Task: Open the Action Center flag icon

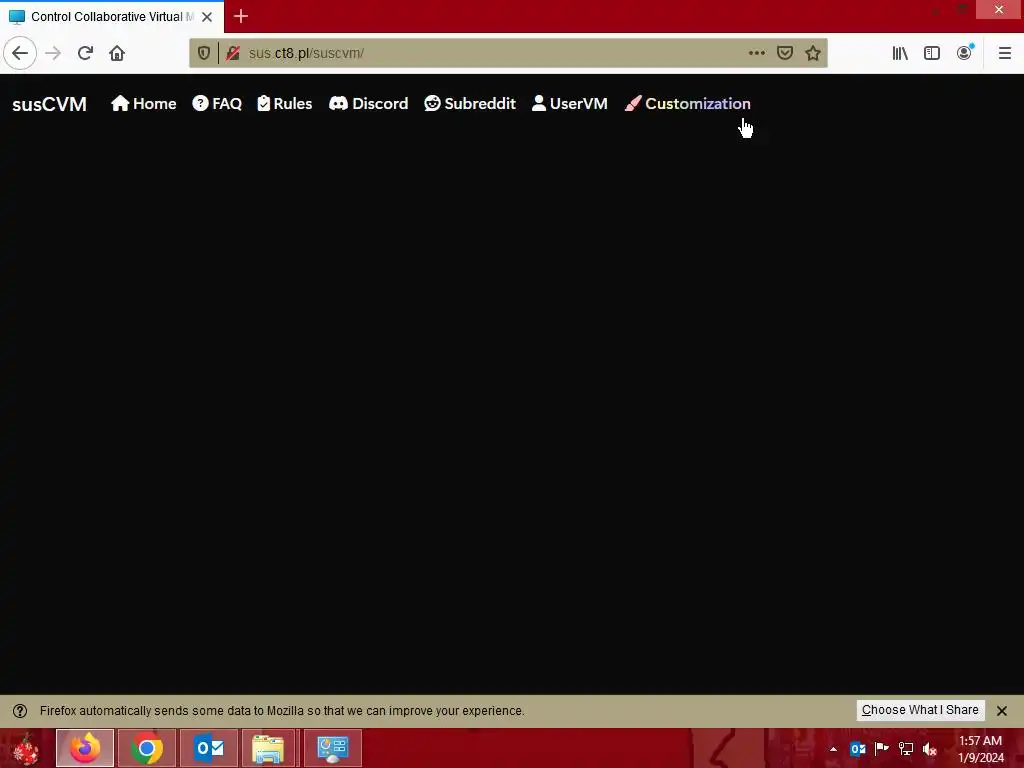Action: click(x=882, y=749)
